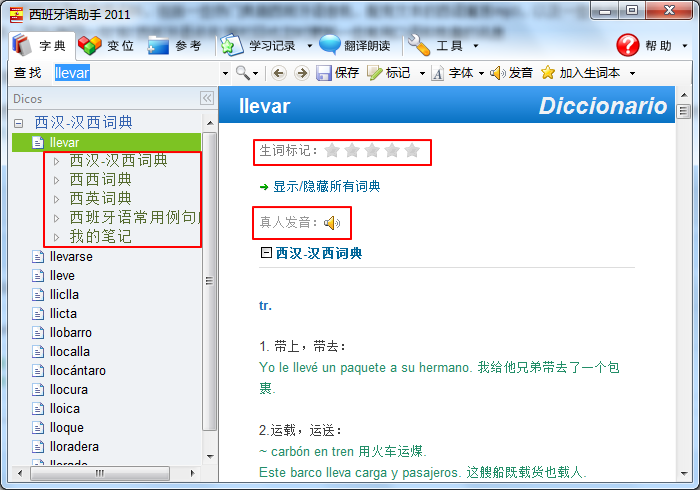Click 显示/隐藏所有词典 link
The width and height of the screenshot is (700, 490).
click(326, 187)
